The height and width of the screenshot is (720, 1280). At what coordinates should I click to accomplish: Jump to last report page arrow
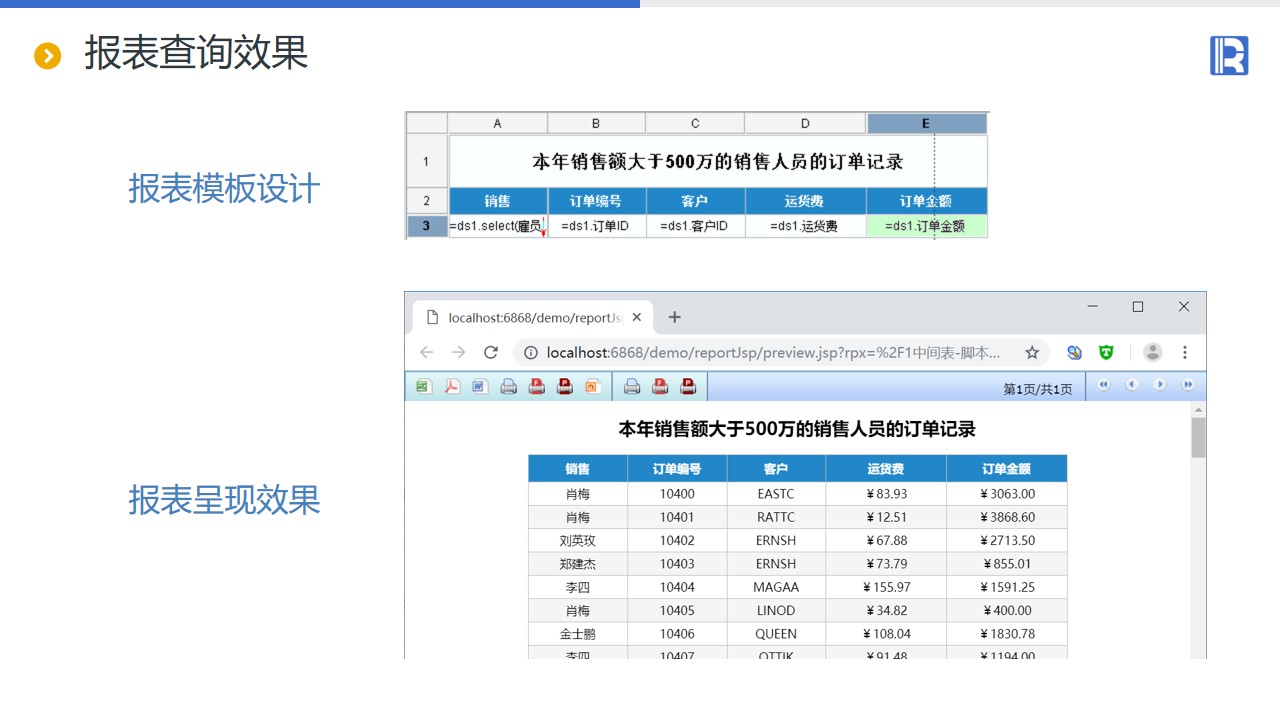coord(1188,385)
